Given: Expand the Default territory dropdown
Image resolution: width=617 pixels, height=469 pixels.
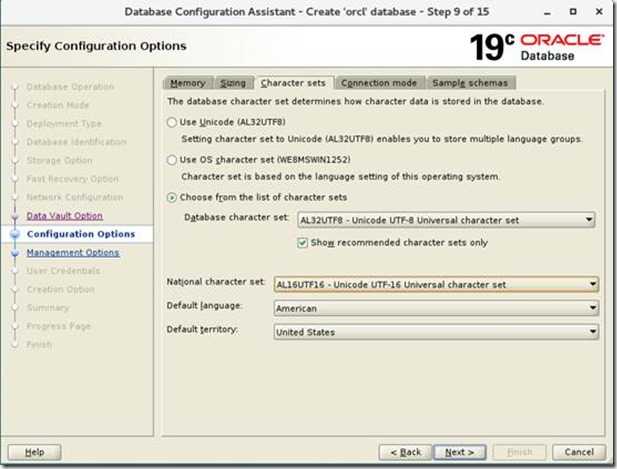Looking at the screenshot, I should click(x=436, y=332).
